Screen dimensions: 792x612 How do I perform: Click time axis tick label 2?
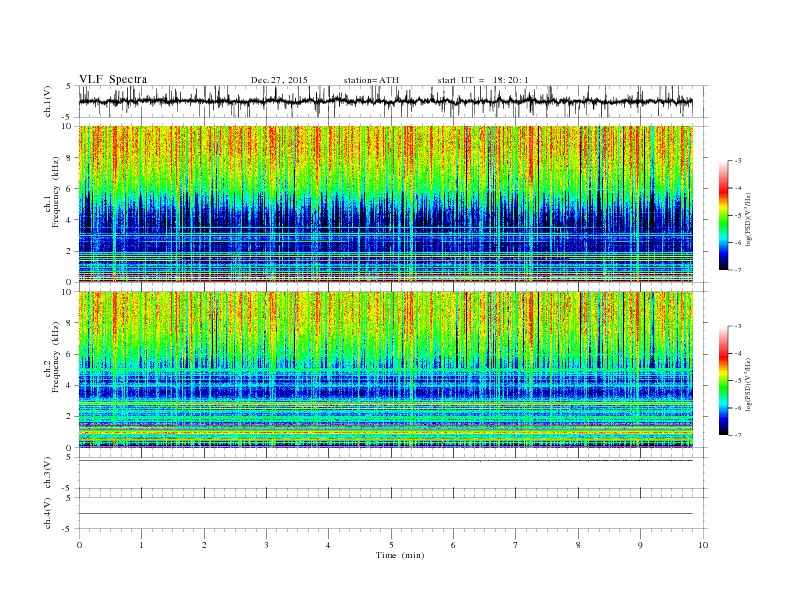tap(204, 545)
